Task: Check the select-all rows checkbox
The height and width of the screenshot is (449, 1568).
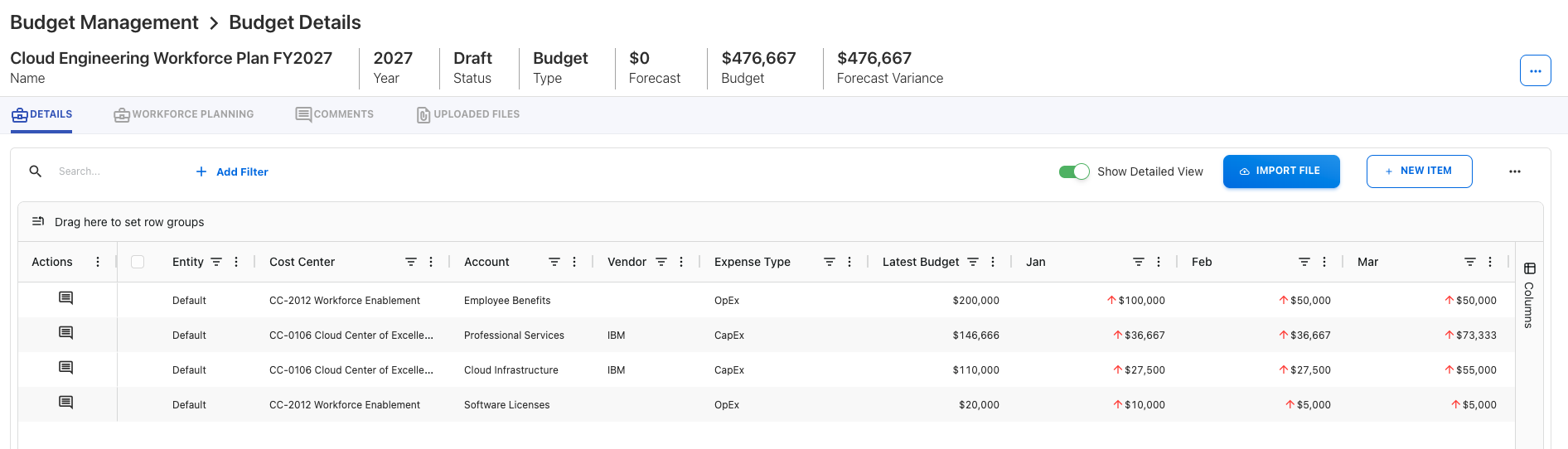Action: pyautogui.click(x=138, y=262)
